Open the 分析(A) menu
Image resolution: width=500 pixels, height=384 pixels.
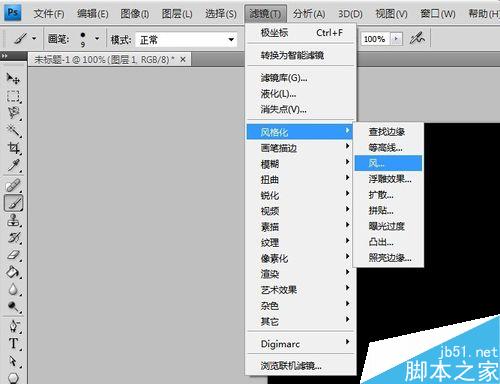(x=309, y=14)
